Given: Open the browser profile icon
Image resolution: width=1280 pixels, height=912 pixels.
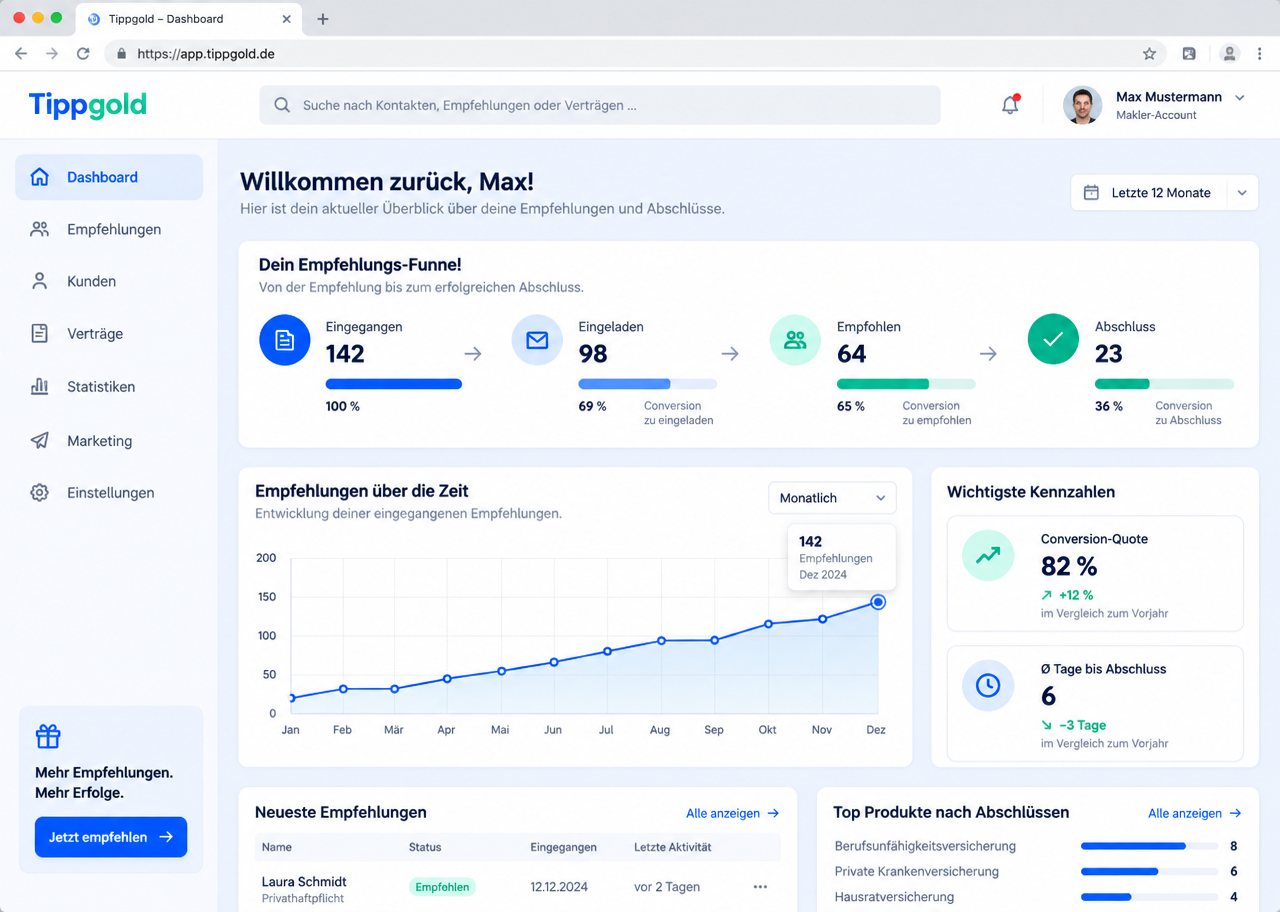Looking at the screenshot, I should click(1230, 54).
